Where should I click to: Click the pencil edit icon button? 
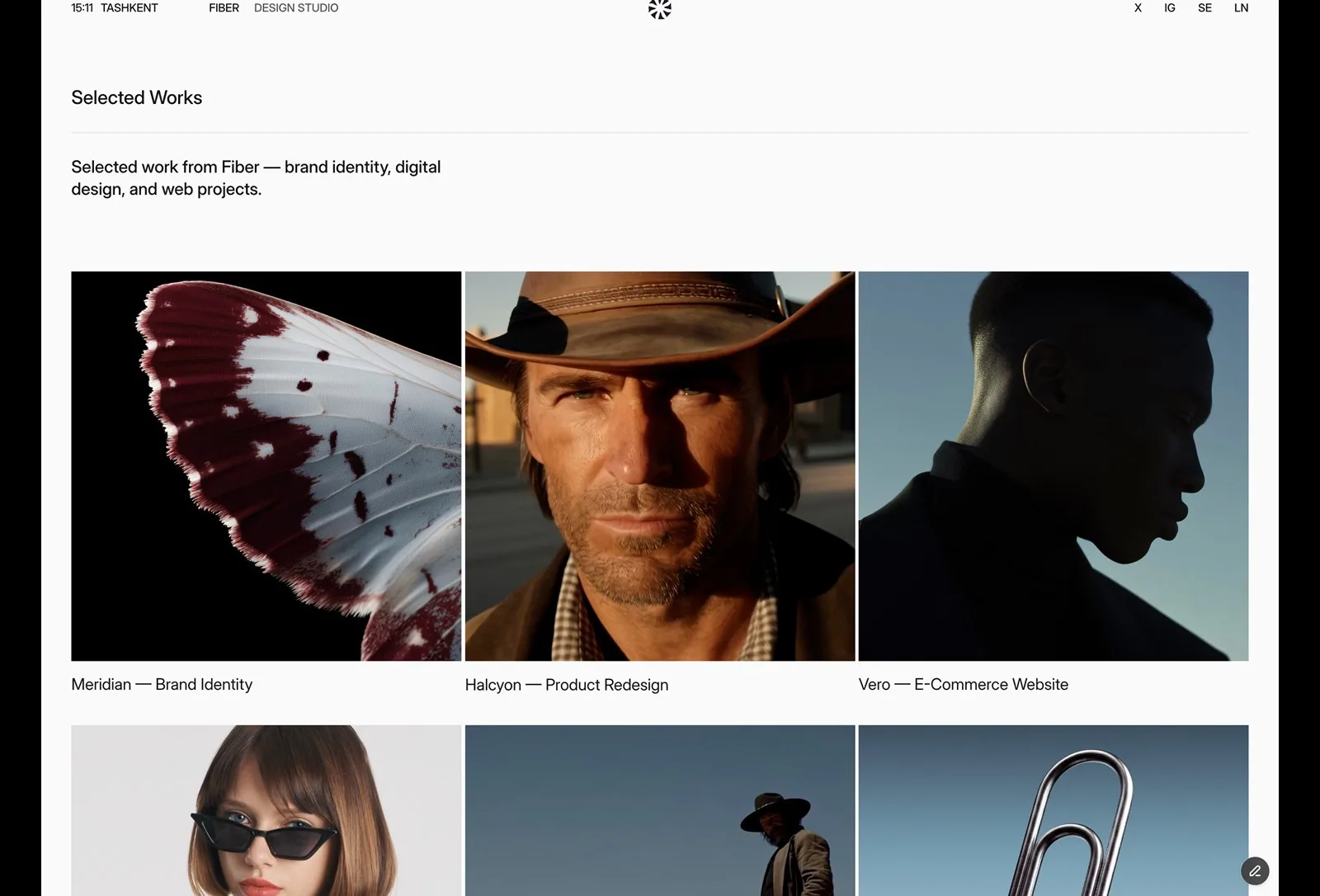point(1255,870)
